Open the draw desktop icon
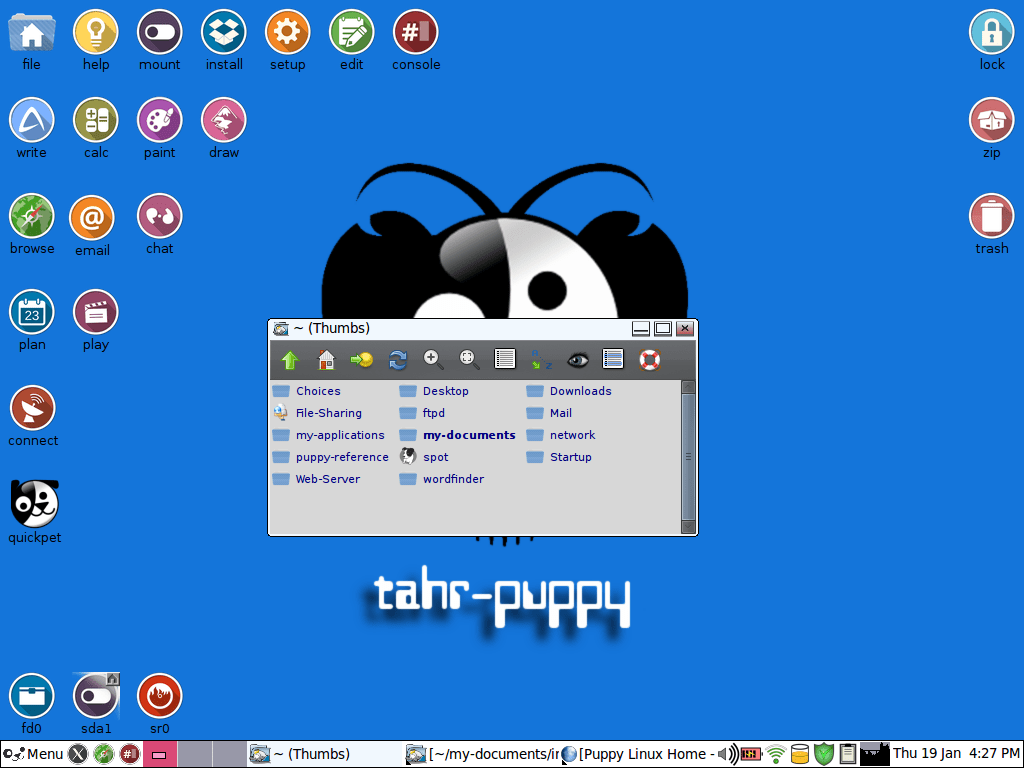 223,129
